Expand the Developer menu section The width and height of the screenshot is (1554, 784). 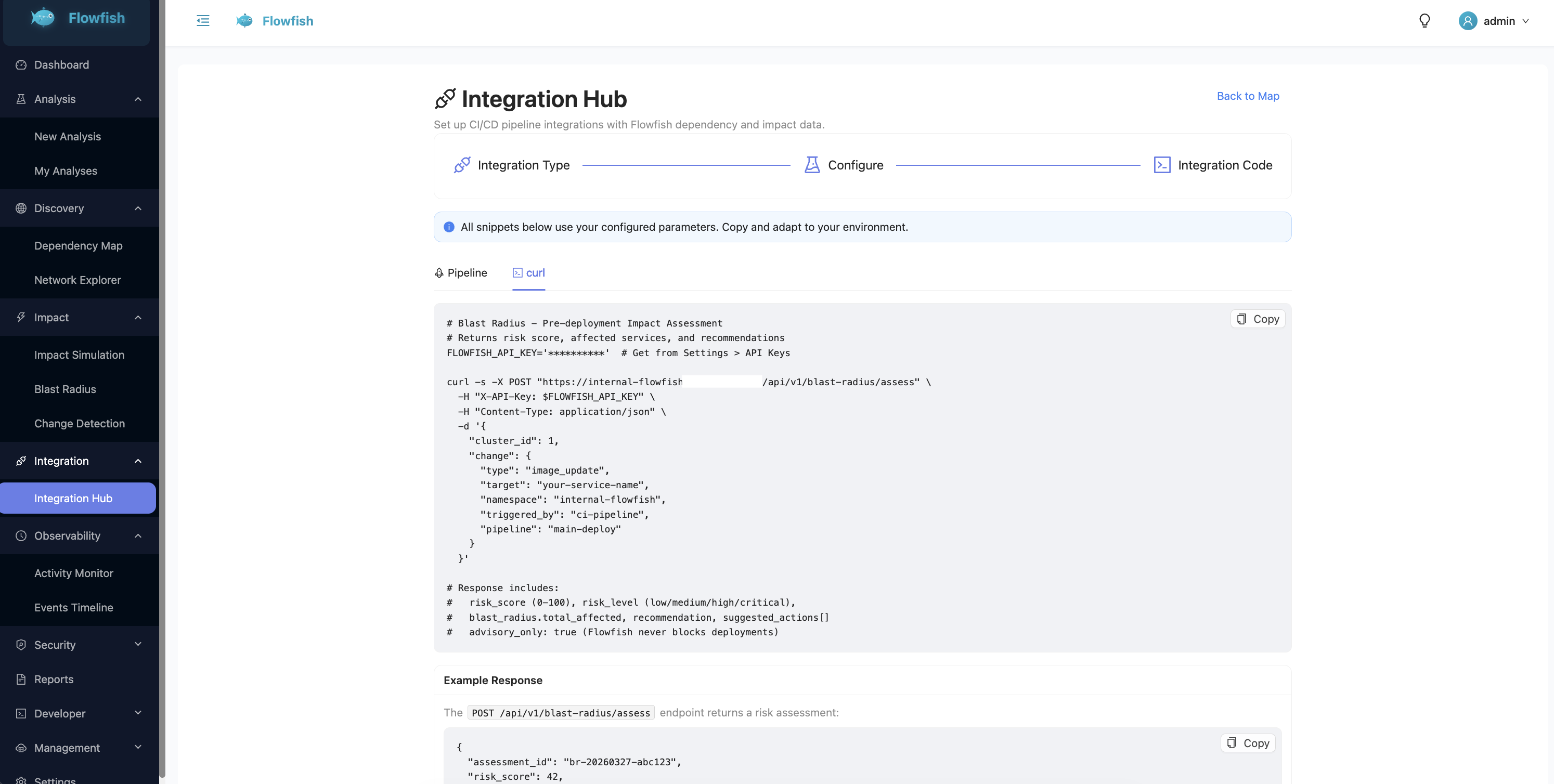(x=138, y=713)
